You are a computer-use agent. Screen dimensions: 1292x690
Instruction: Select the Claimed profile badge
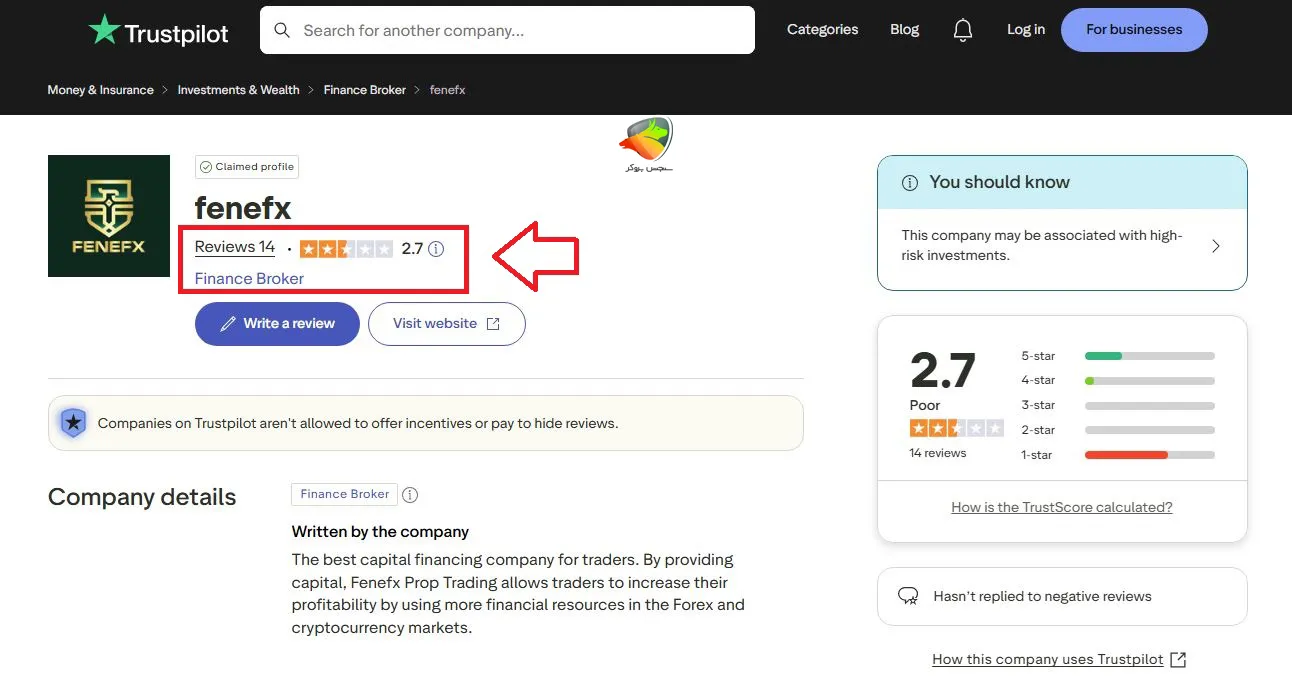click(246, 166)
